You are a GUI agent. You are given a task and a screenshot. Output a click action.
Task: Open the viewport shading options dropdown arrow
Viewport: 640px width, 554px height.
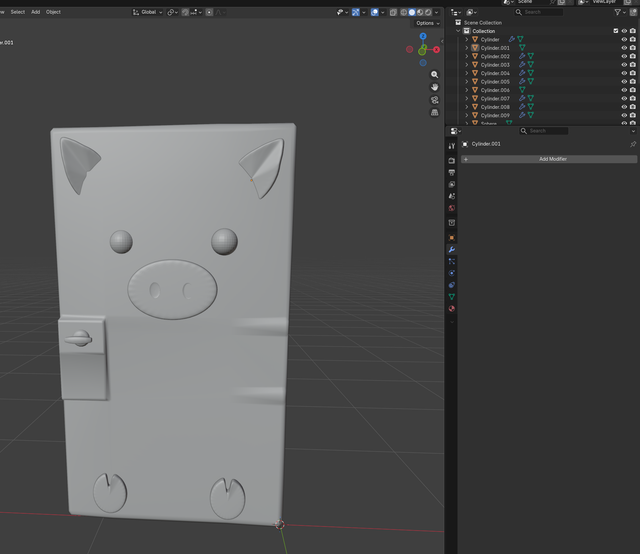coord(436,12)
